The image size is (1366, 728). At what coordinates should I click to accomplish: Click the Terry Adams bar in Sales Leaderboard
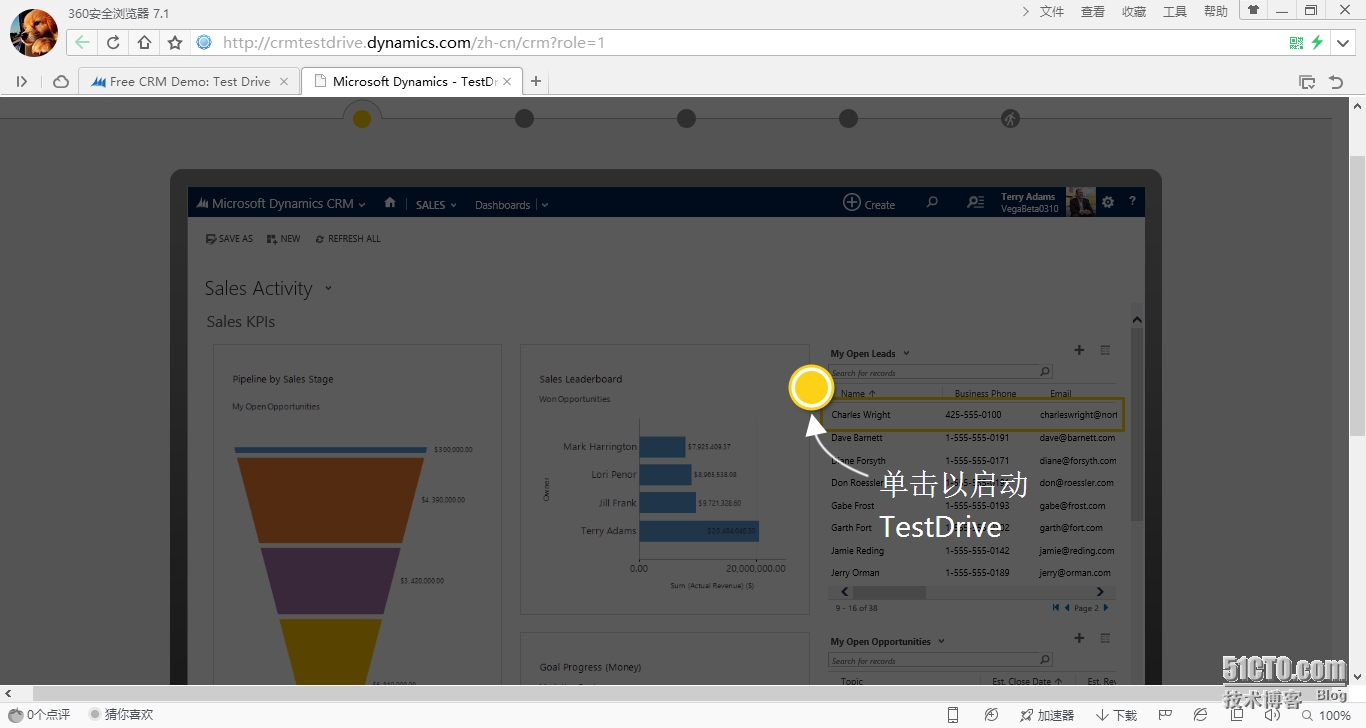coord(699,531)
